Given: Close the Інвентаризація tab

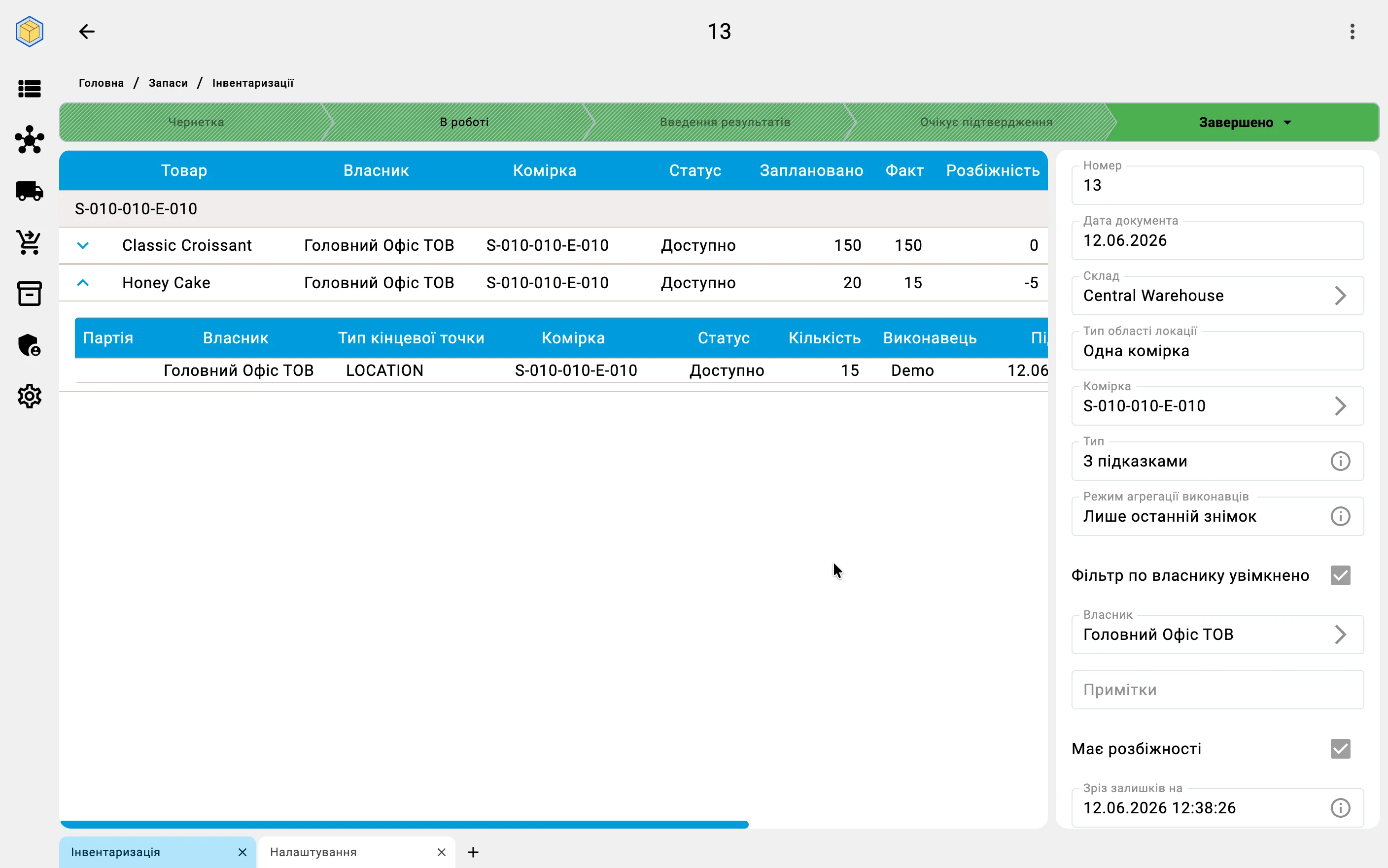Looking at the screenshot, I should click(243, 852).
